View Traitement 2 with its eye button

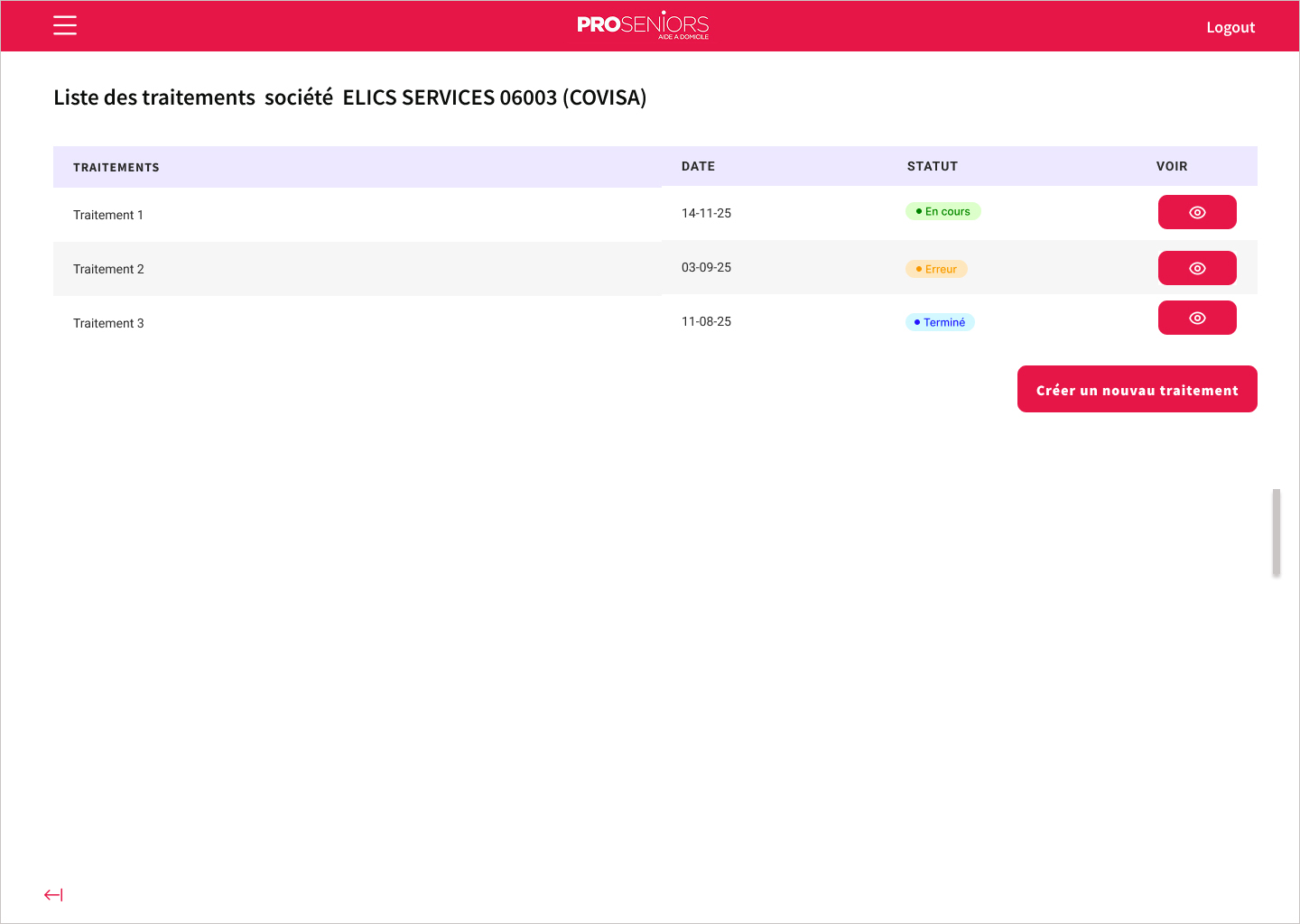point(1196,268)
